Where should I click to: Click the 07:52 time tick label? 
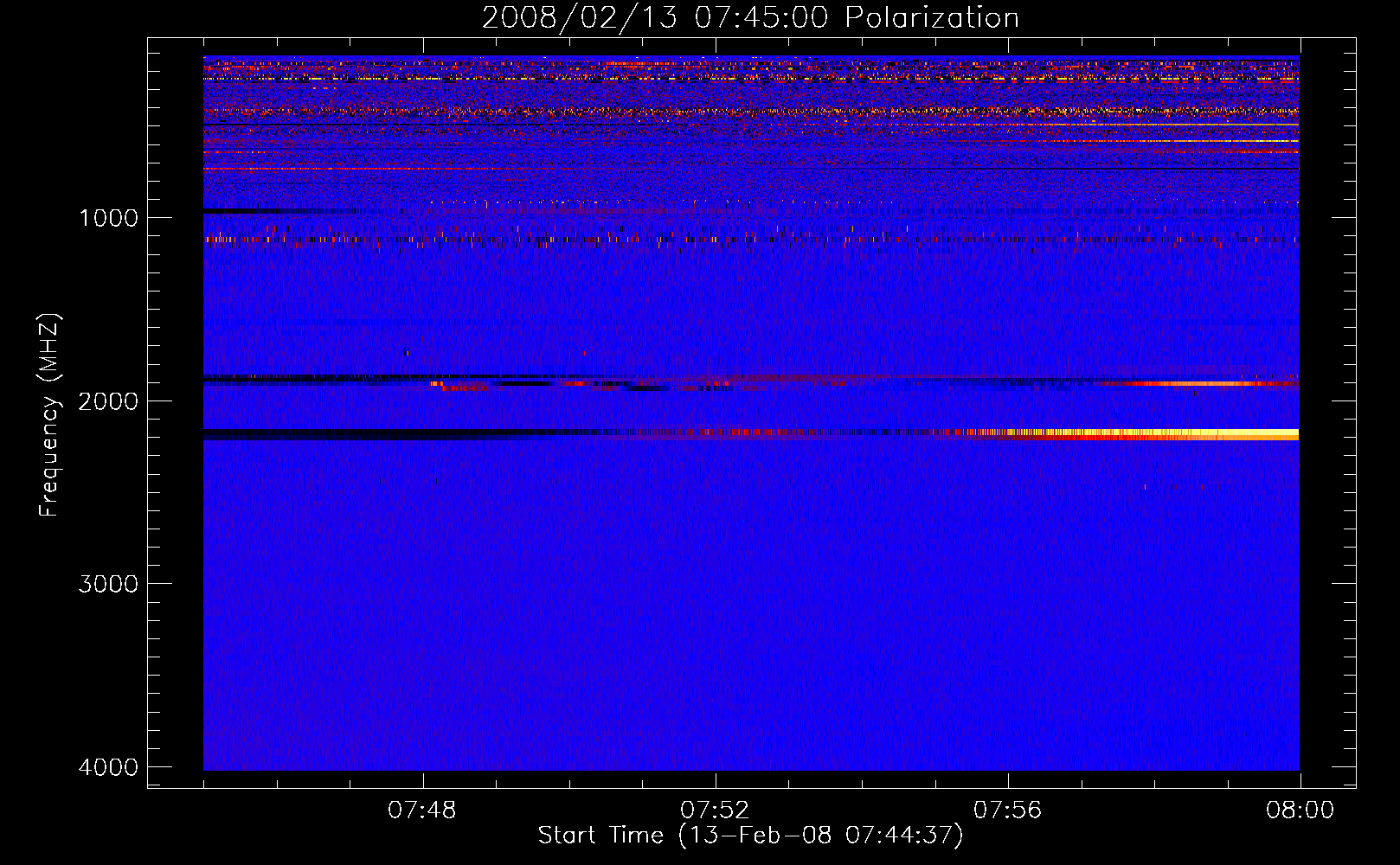pyautogui.click(x=715, y=811)
